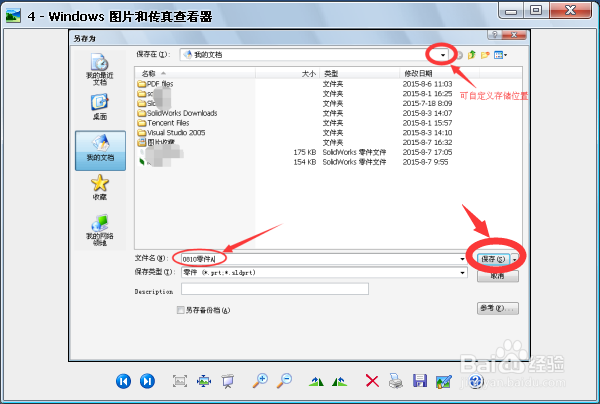Delete image with red X icon

point(372,381)
